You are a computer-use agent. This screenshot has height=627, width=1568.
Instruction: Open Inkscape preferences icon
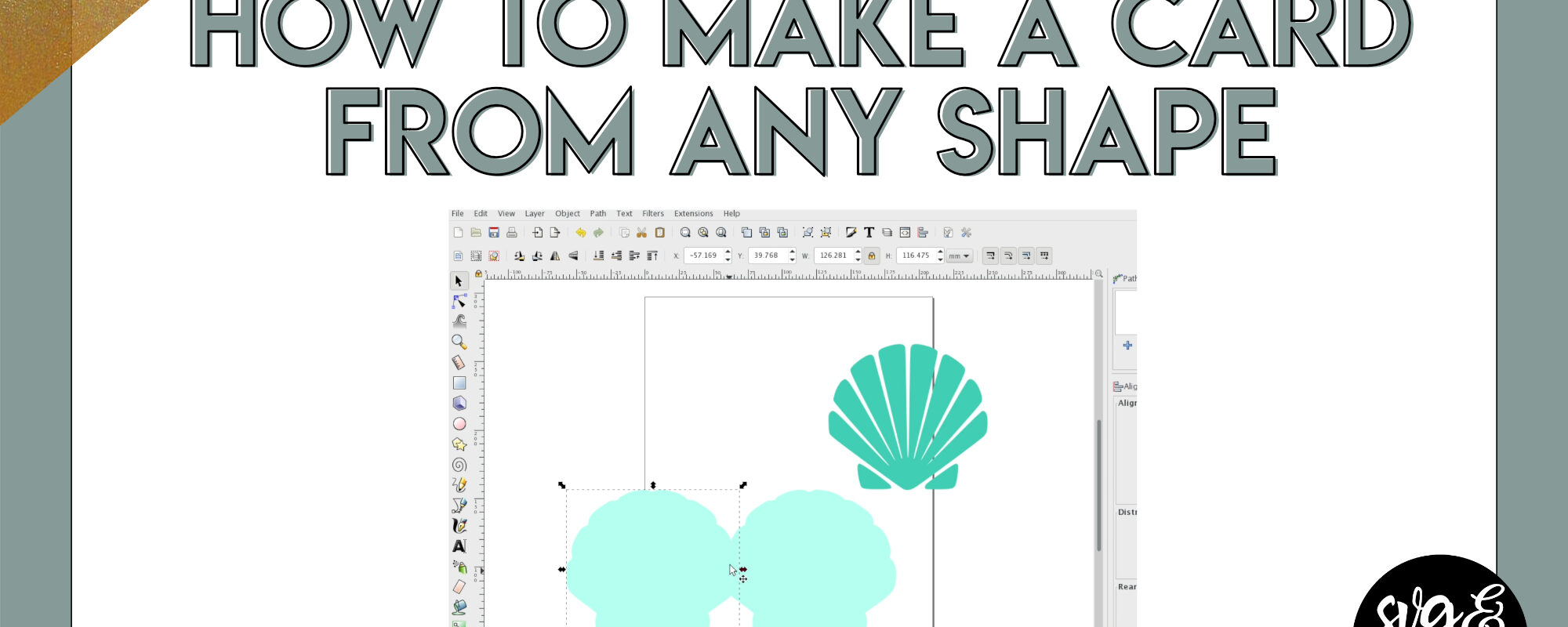966,232
